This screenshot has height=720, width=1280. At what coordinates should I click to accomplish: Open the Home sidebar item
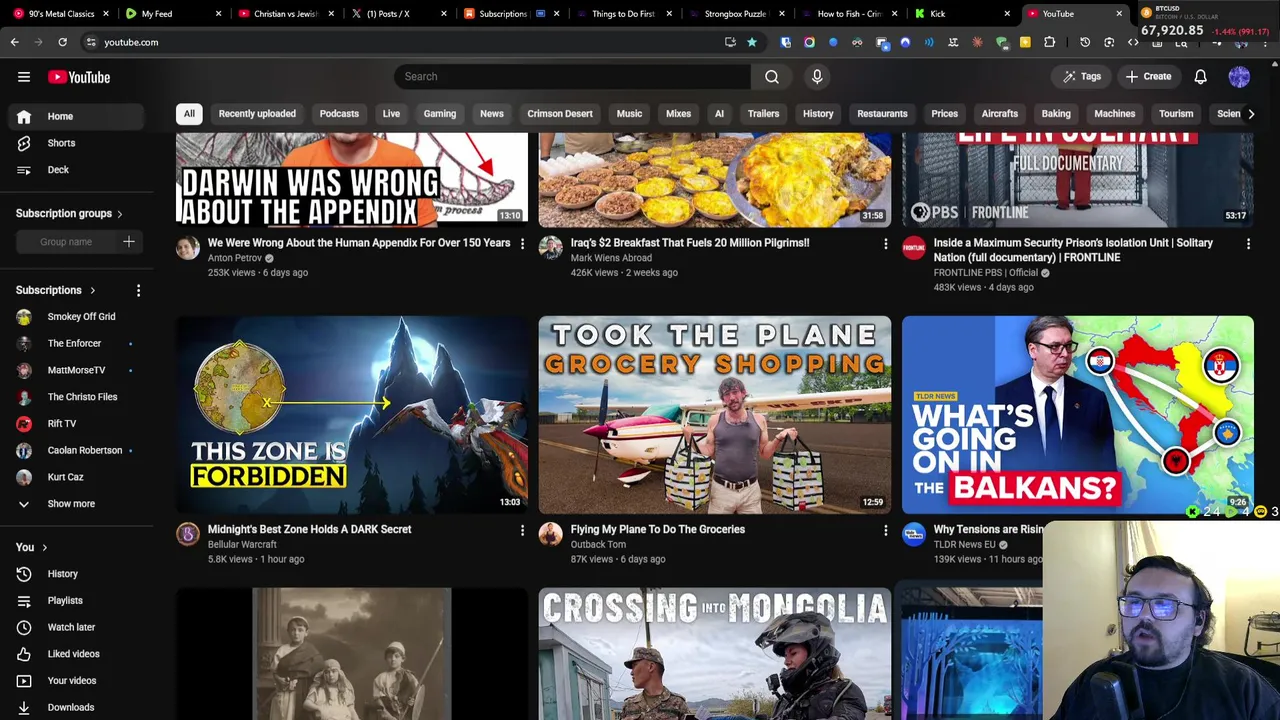click(x=76, y=116)
